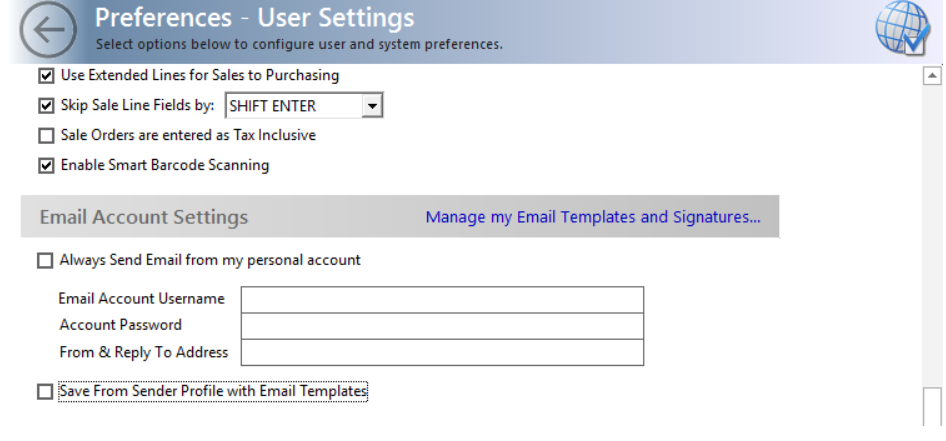946x441 pixels.
Task: Click the Preferences - User Settings title
Action: point(255,17)
